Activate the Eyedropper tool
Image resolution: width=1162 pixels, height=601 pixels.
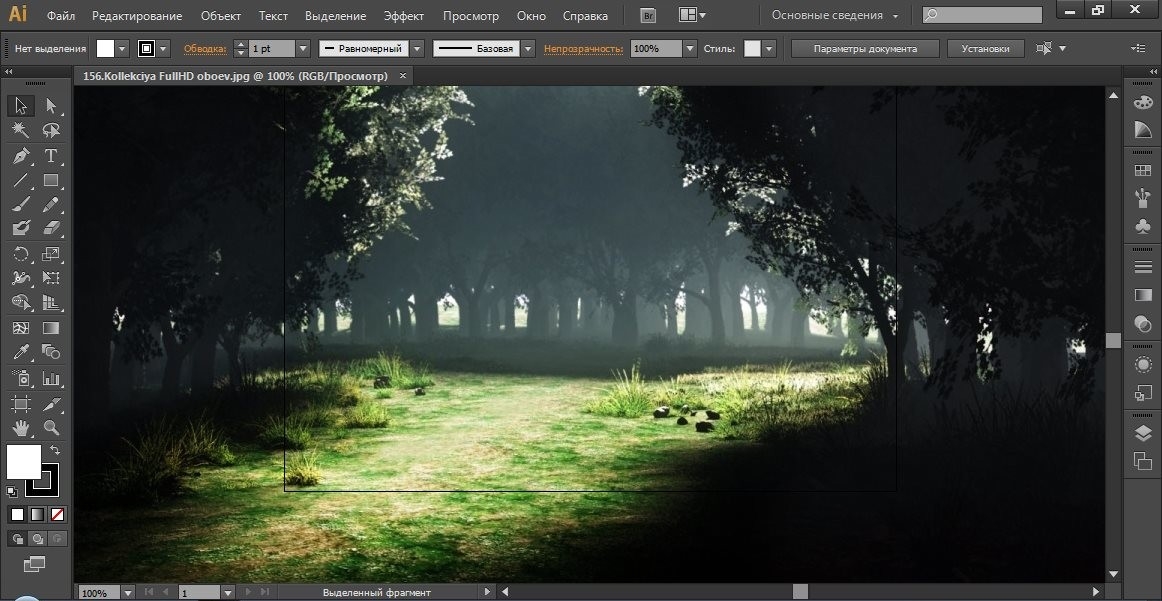point(20,352)
